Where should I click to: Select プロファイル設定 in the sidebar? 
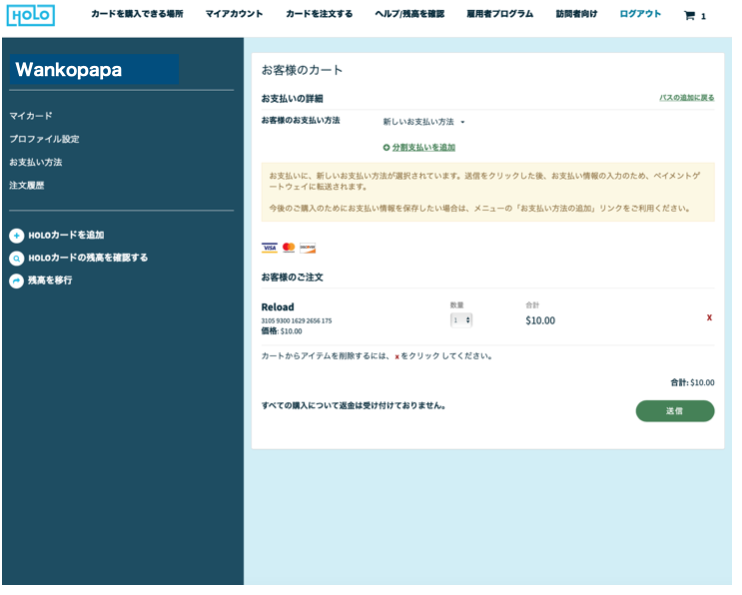44,139
